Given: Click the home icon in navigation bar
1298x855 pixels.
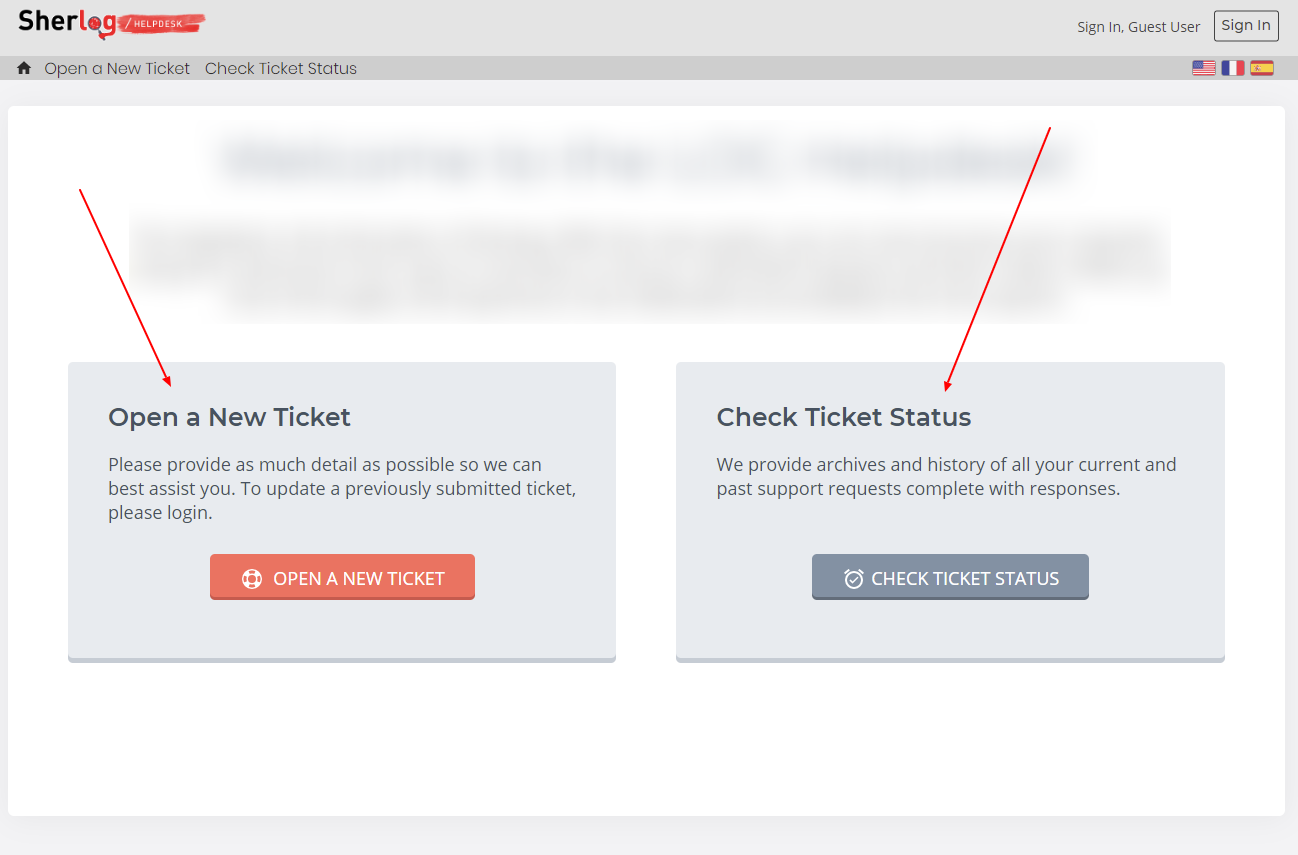Looking at the screenshot, I should pyautogui.click(x=24, y=68).
